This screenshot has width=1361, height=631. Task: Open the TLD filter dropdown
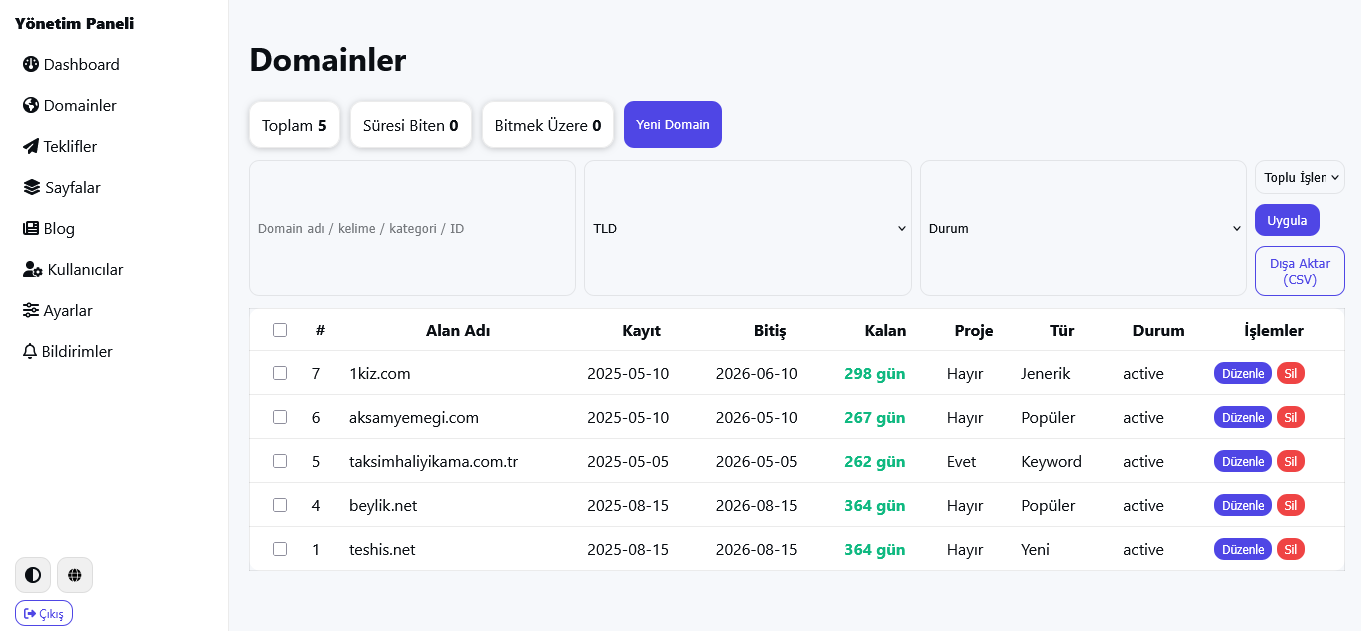pyautogui.click(x=748, y=228)
